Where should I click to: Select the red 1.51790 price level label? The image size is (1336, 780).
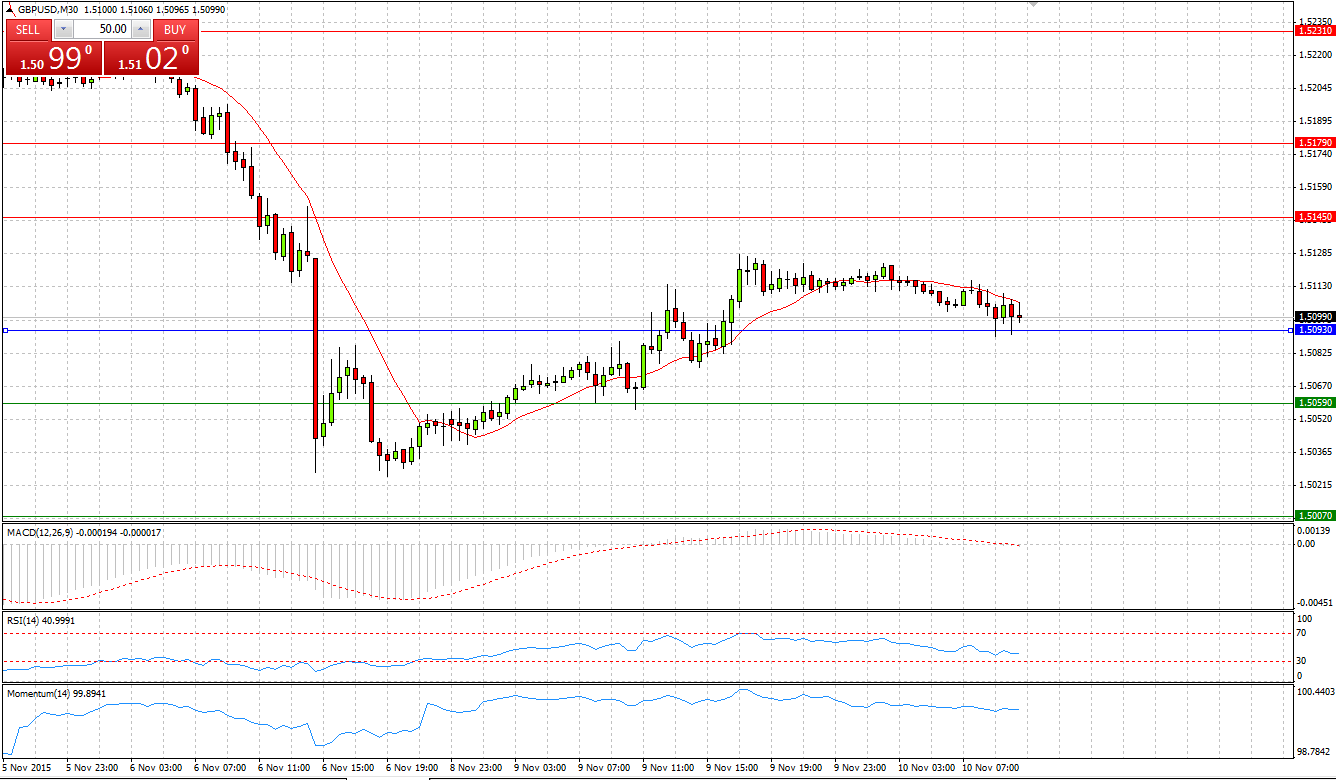click(x=1314, y=143)
